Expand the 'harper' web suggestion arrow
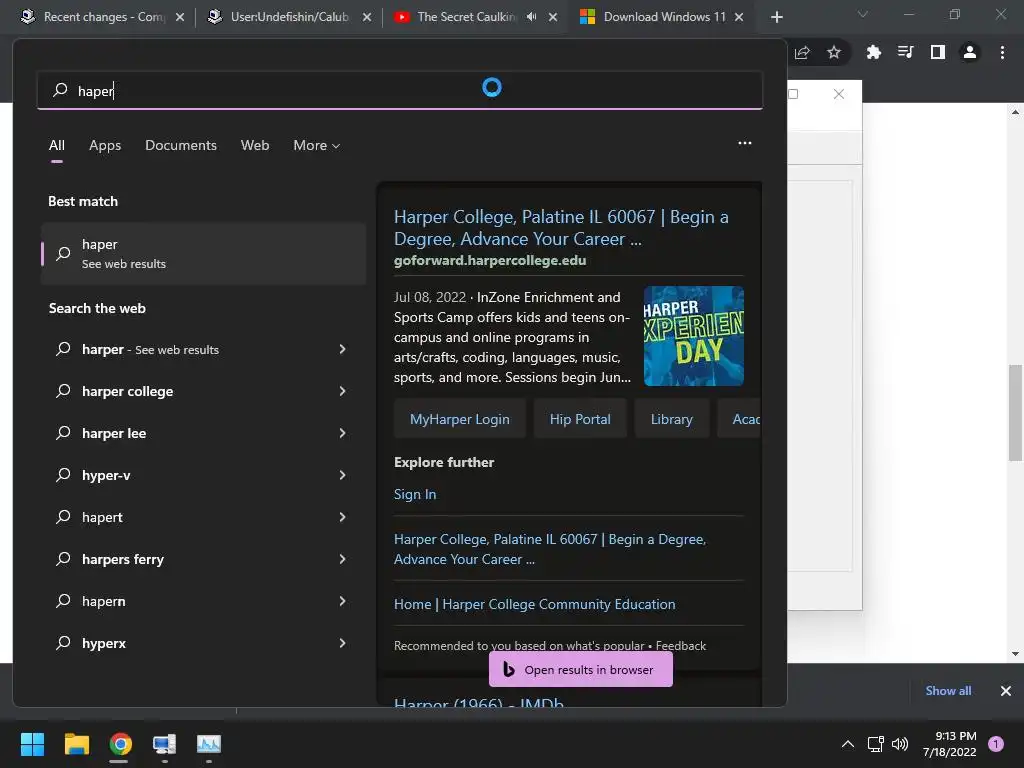Screen dimensions: 1024x768 pyautogui.click(x=342, y=349)
